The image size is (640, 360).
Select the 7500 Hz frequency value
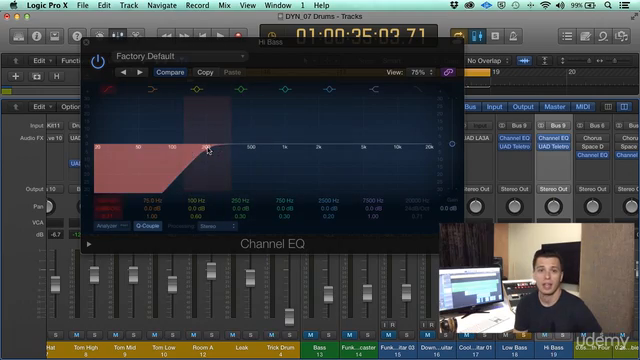coord(373,200)
